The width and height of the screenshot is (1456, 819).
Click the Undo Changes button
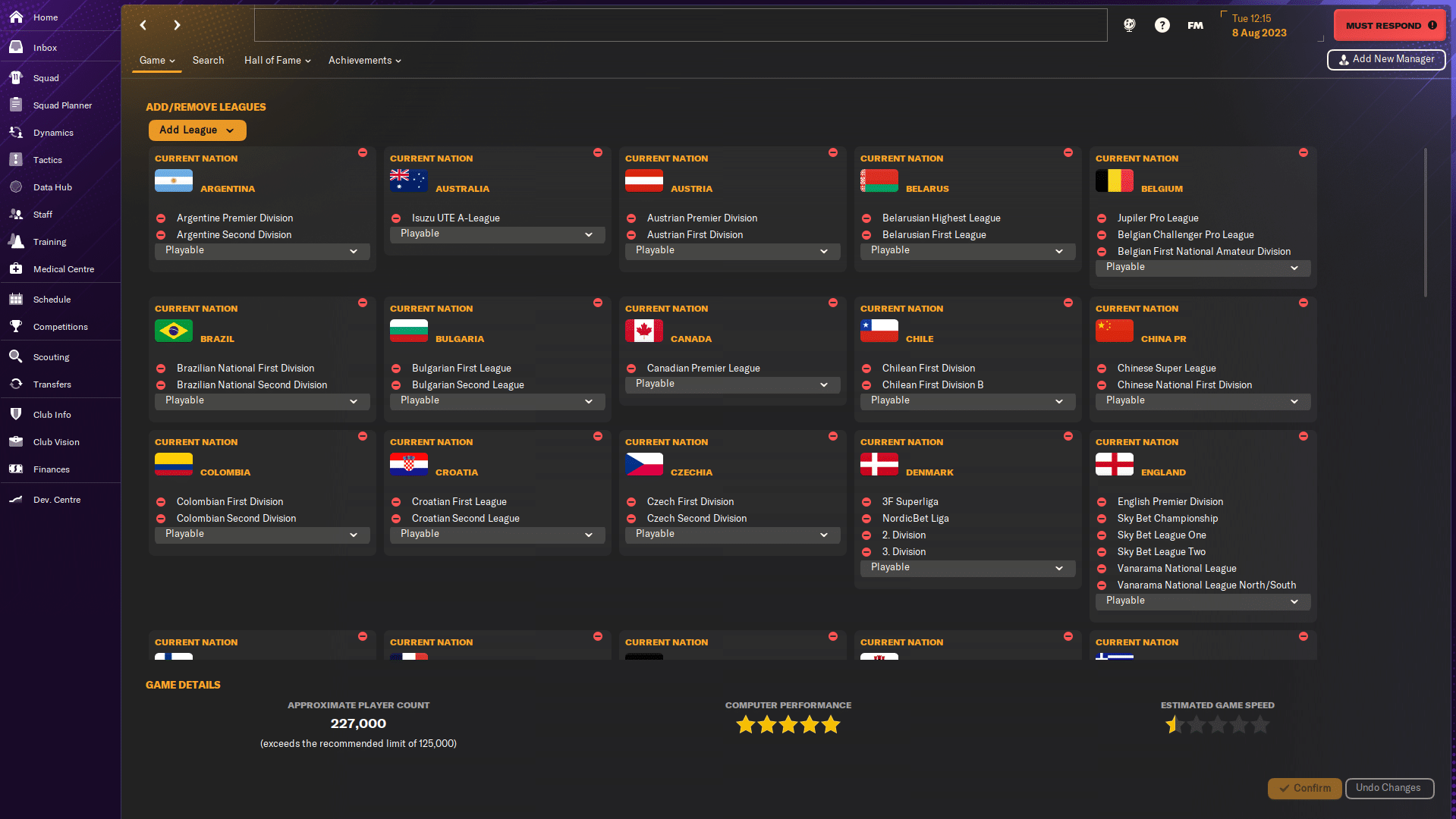point(1388,788)
